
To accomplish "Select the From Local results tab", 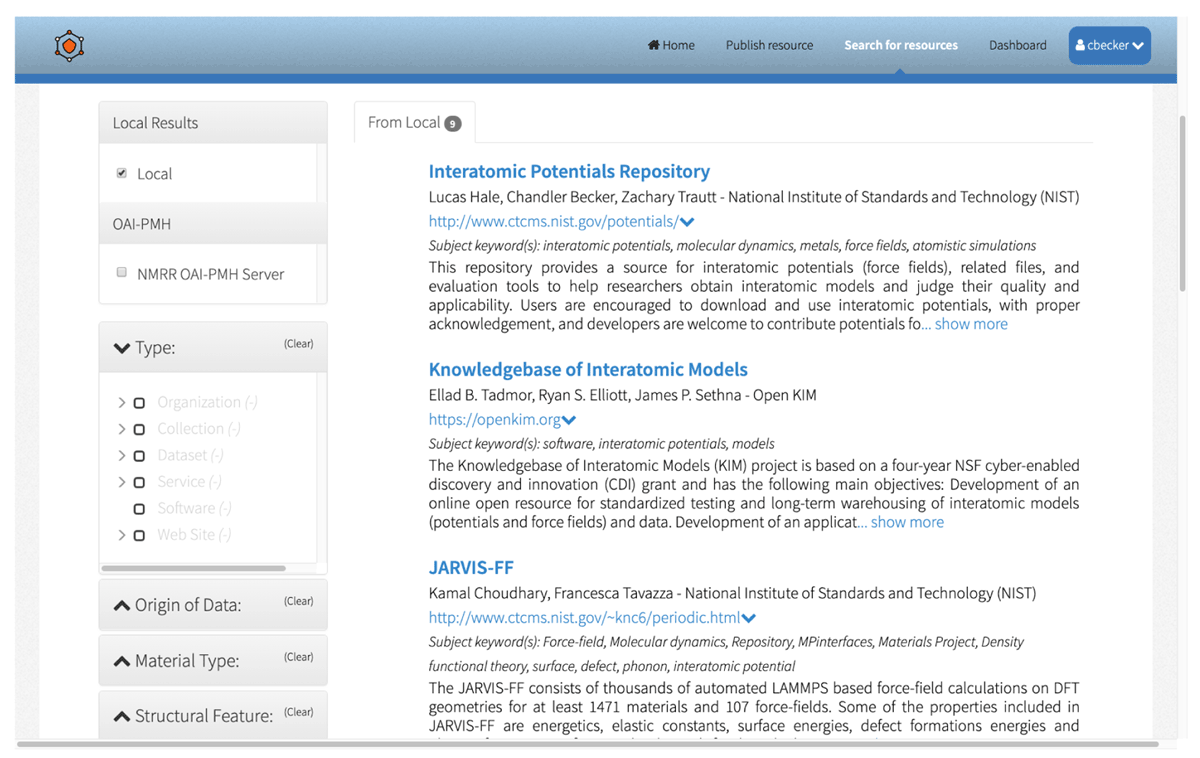I will coord(414,122).
